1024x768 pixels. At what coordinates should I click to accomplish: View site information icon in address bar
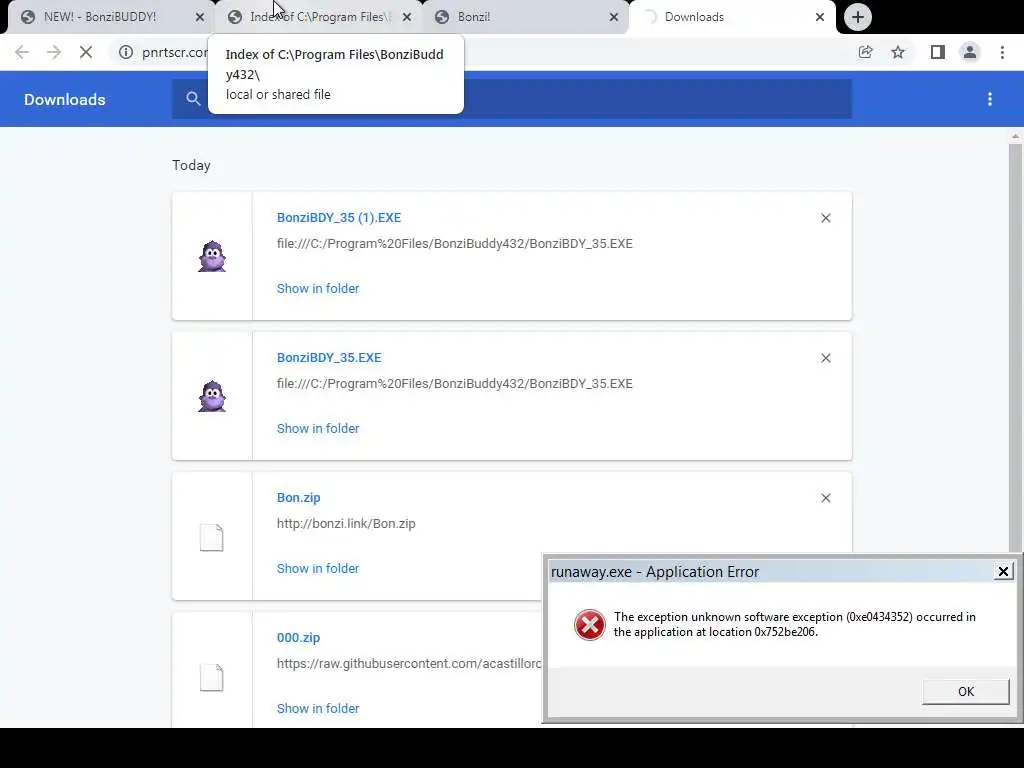(x=126, y=52)
